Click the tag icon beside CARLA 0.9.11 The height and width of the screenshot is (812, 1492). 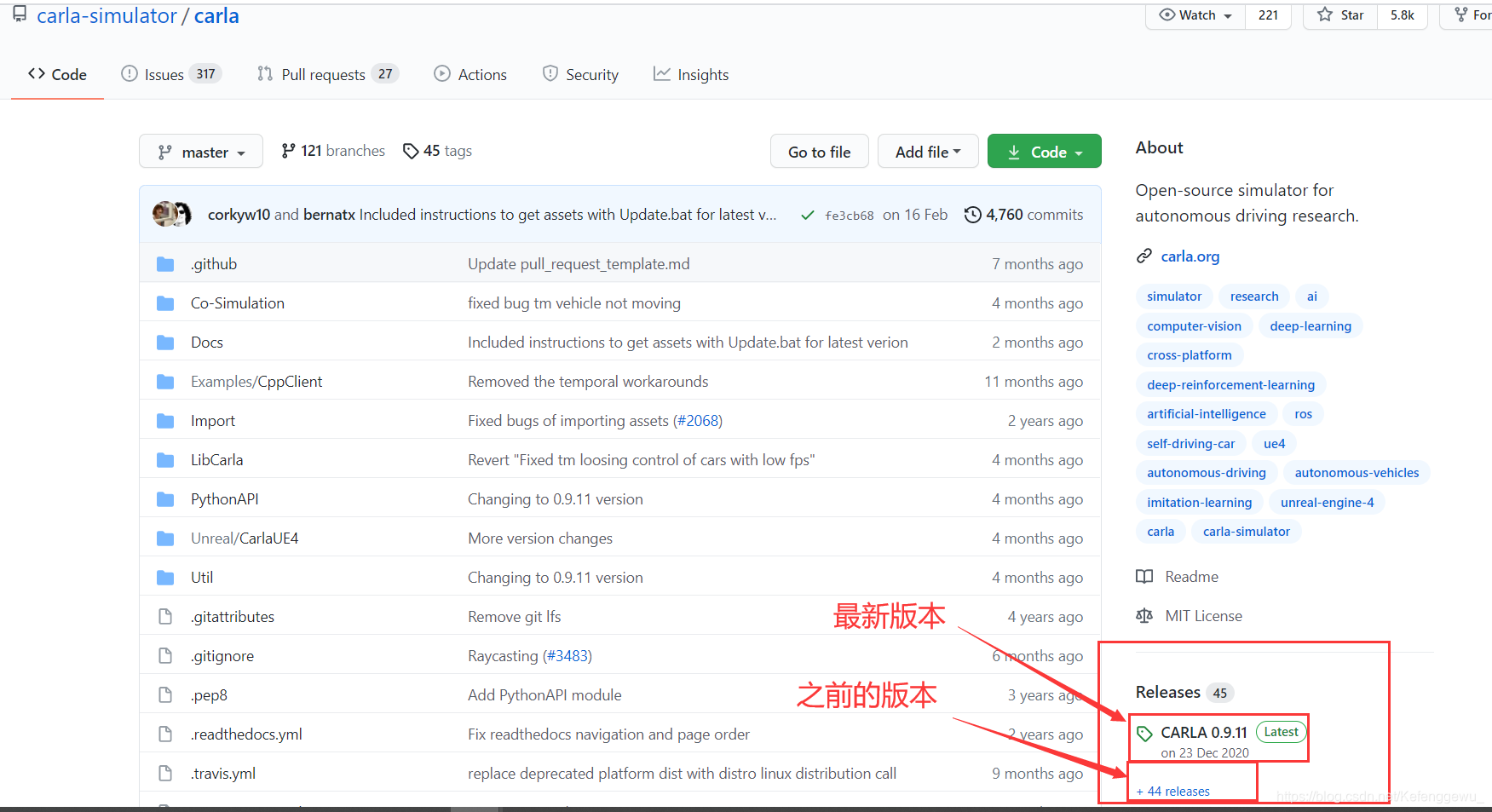point(1145,733)
